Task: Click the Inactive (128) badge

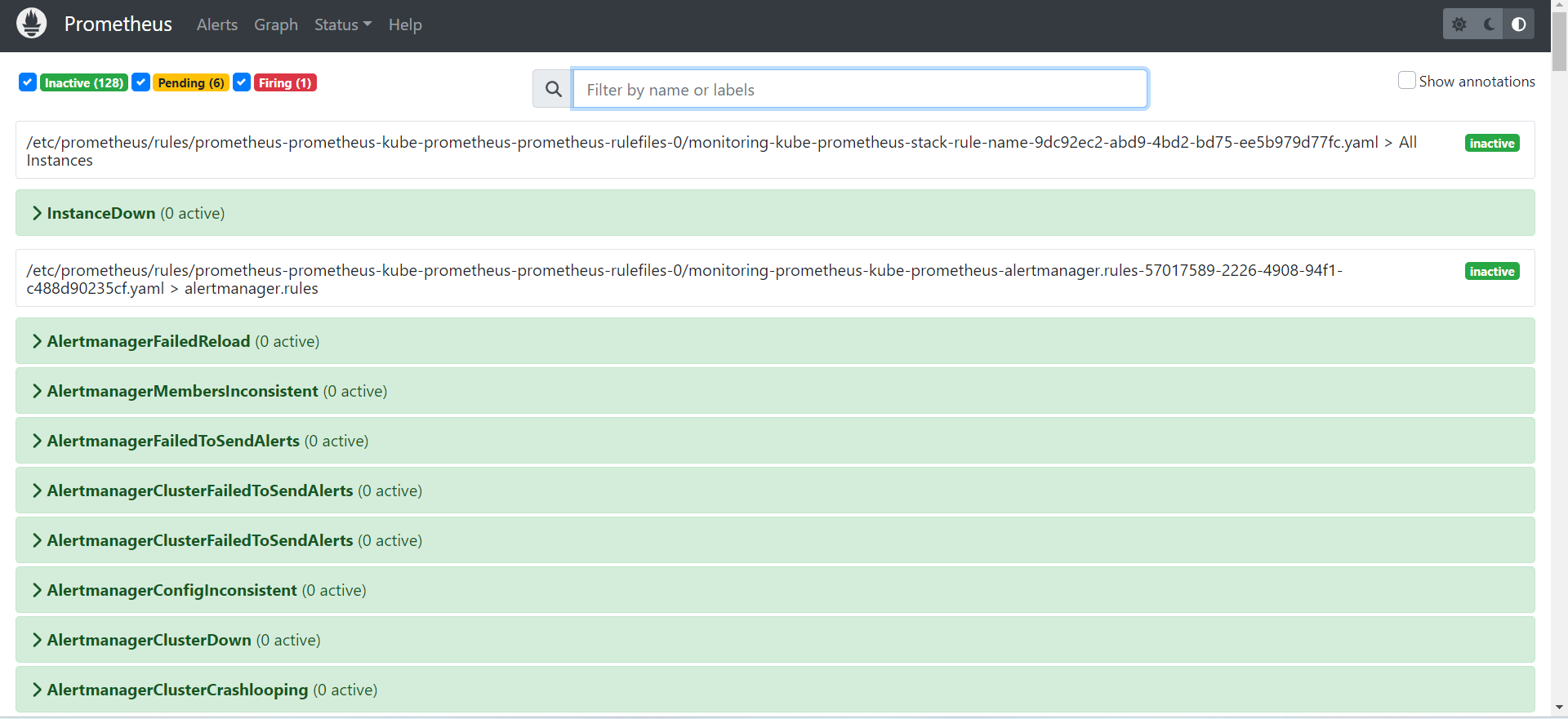Action: (84, 83)
